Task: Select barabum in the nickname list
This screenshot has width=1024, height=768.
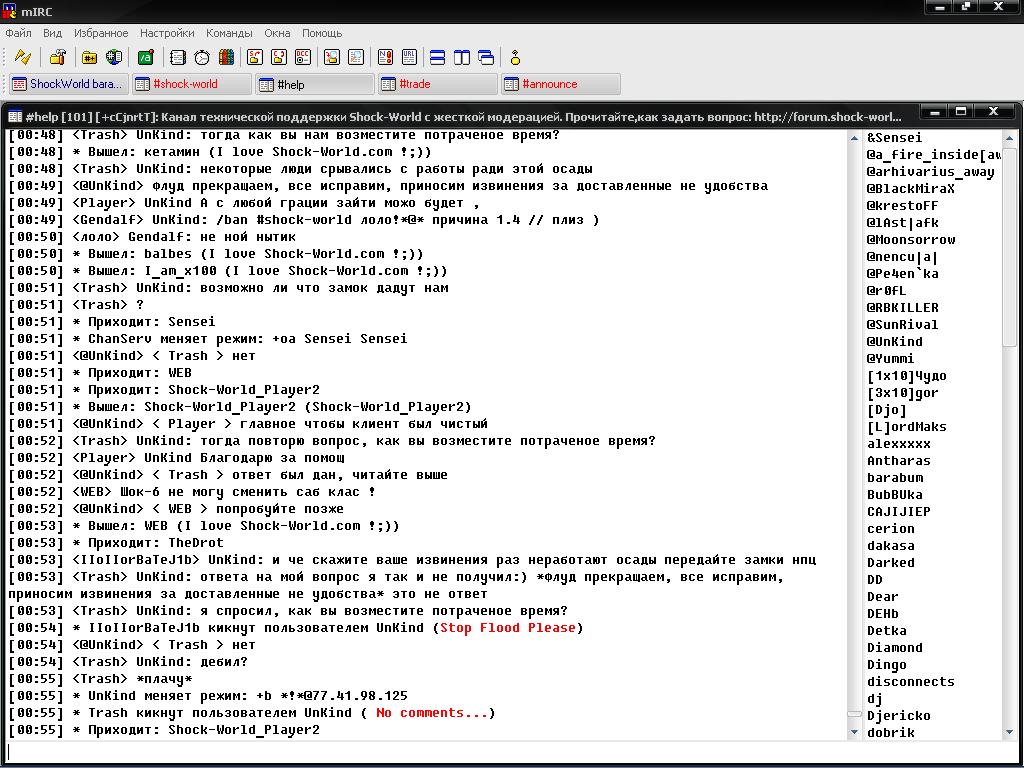Action: click(x=895, y=477)
